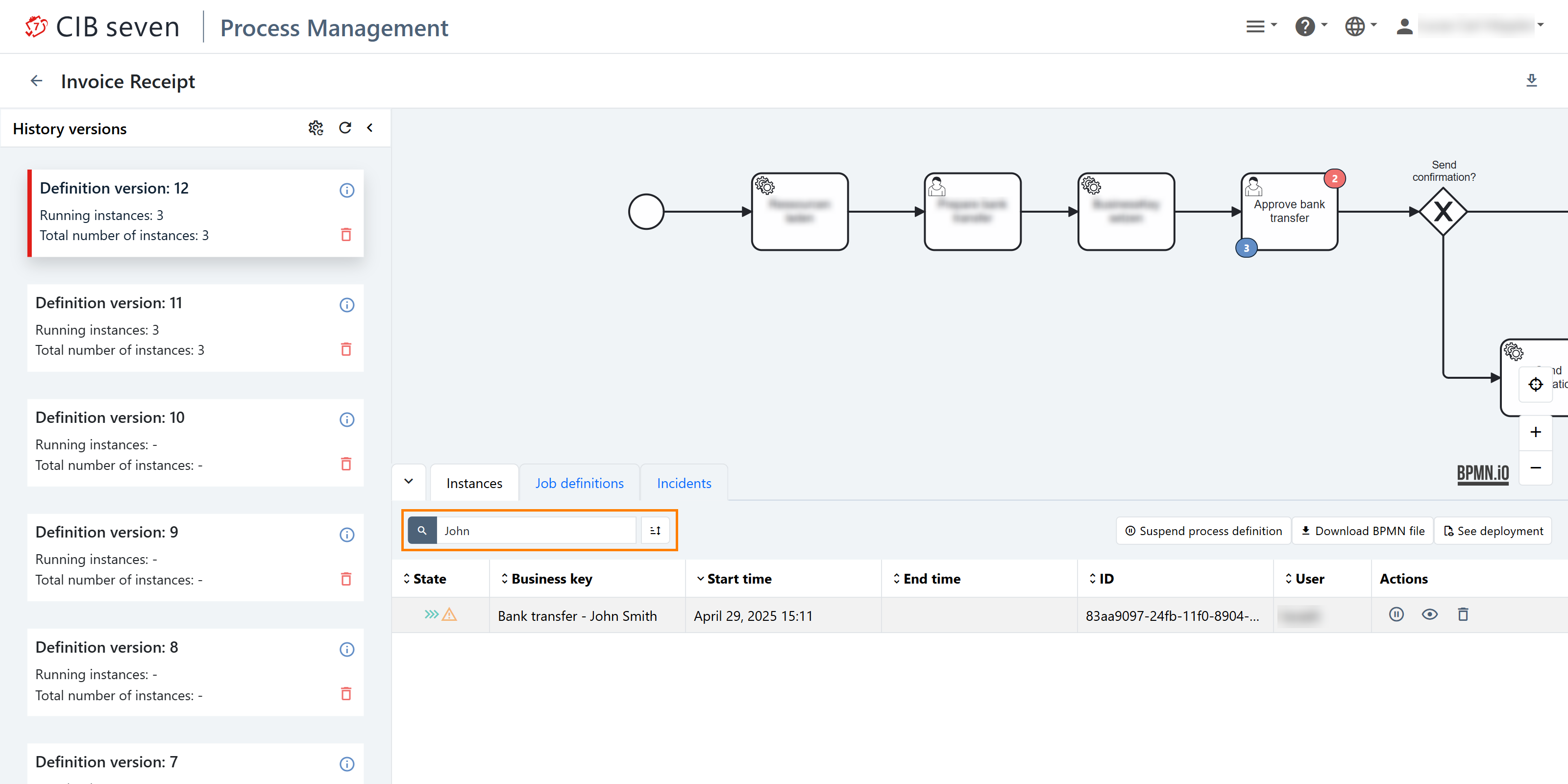
Task: Click the search magnifier button
Action: (x=422, y=530)
